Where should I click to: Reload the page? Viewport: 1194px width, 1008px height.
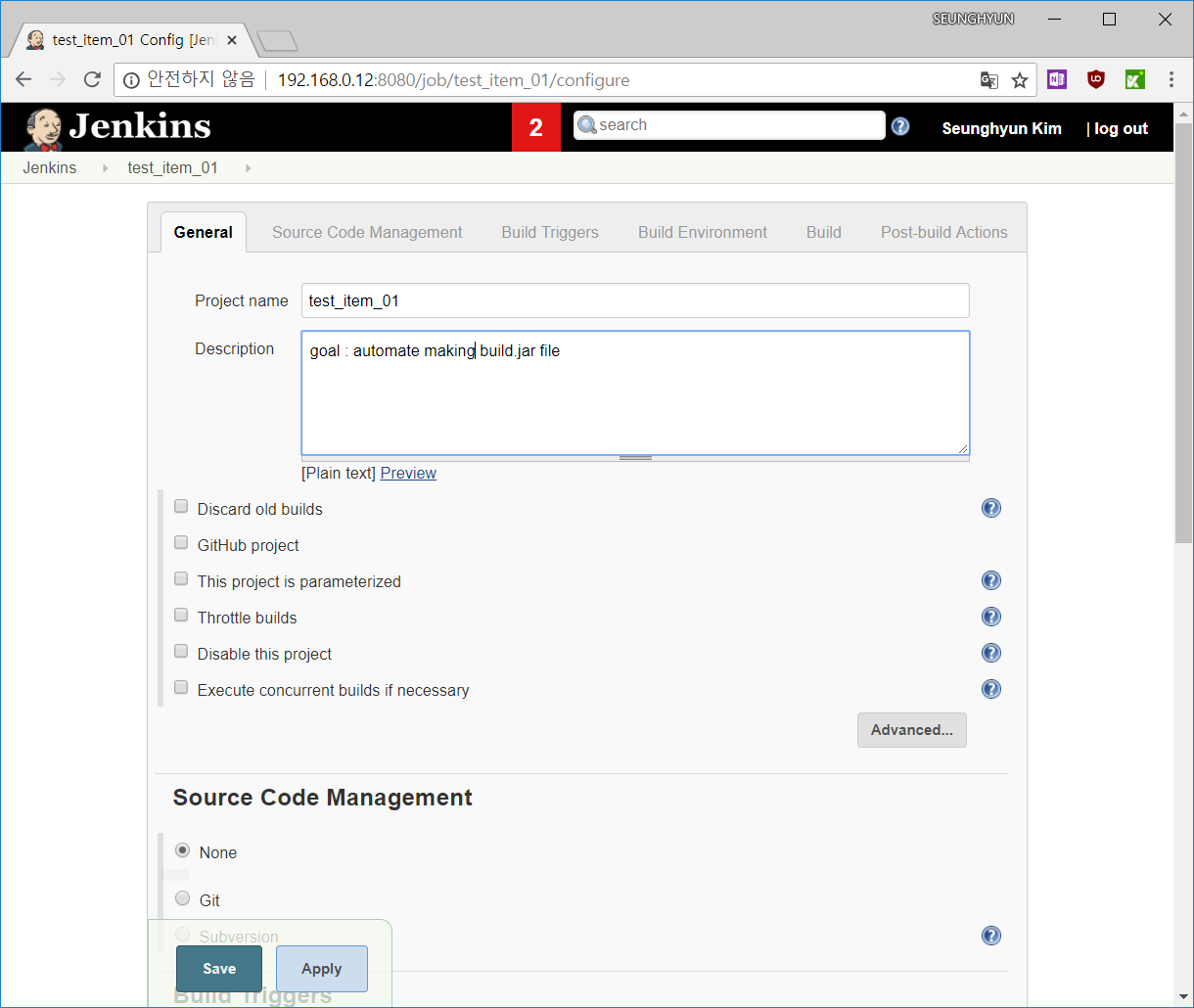pyautogui.click(x=92, y=80)
